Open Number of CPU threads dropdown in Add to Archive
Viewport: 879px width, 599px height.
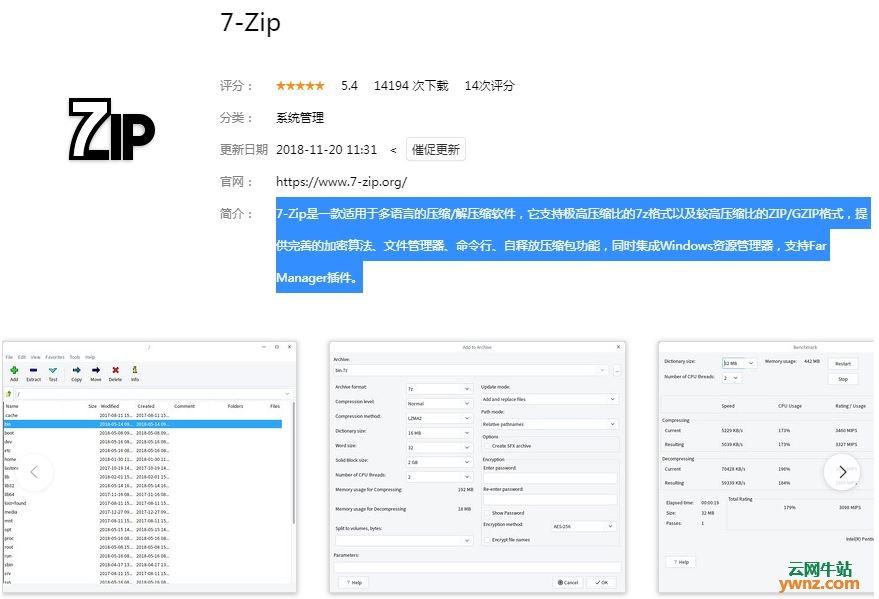[439, 476]
